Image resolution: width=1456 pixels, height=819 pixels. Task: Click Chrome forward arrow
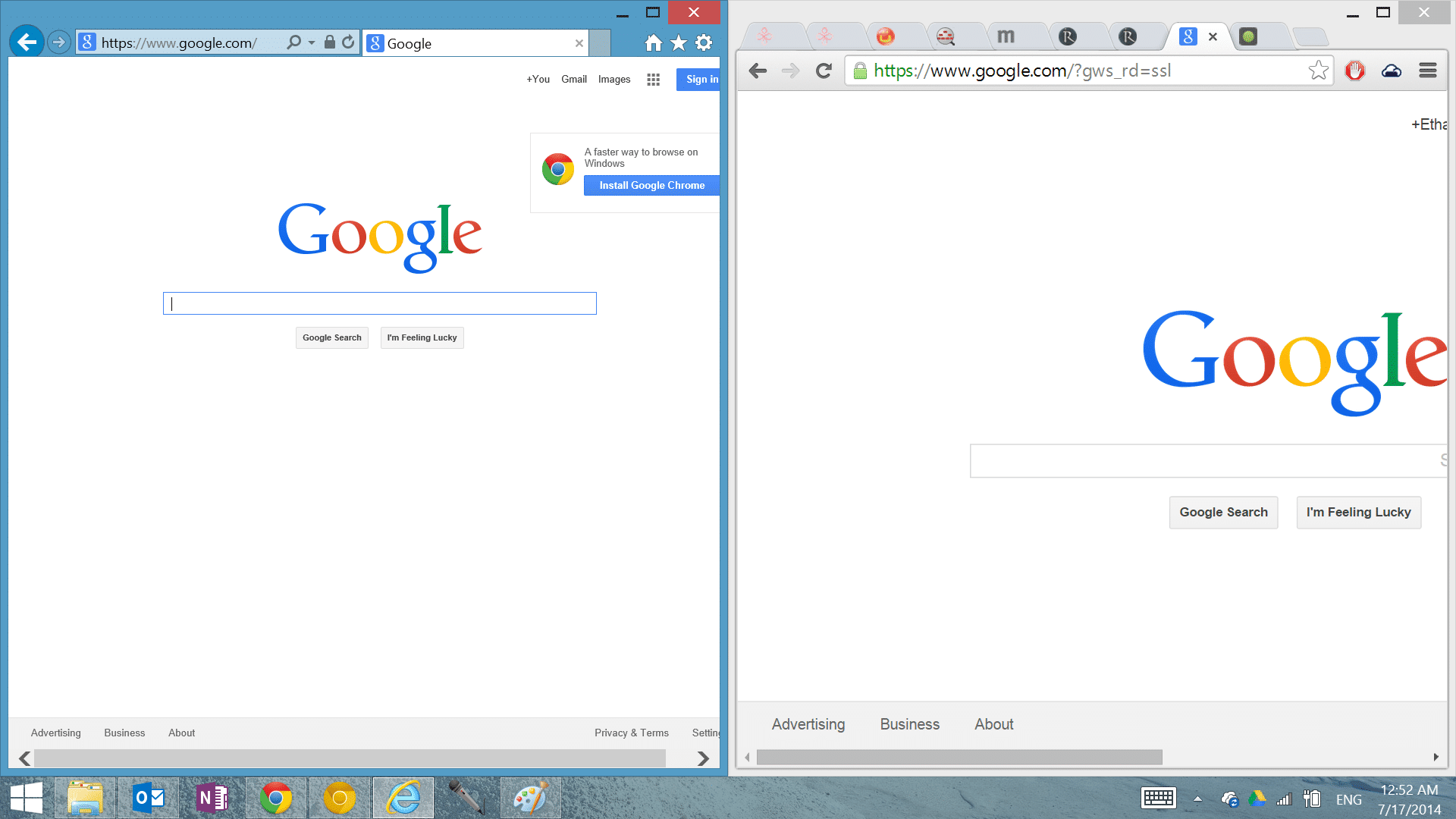791,71
